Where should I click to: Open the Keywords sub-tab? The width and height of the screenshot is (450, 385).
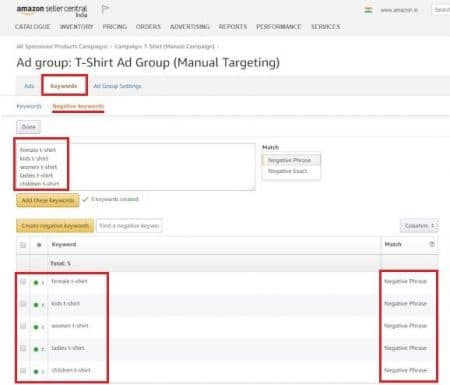29,106
